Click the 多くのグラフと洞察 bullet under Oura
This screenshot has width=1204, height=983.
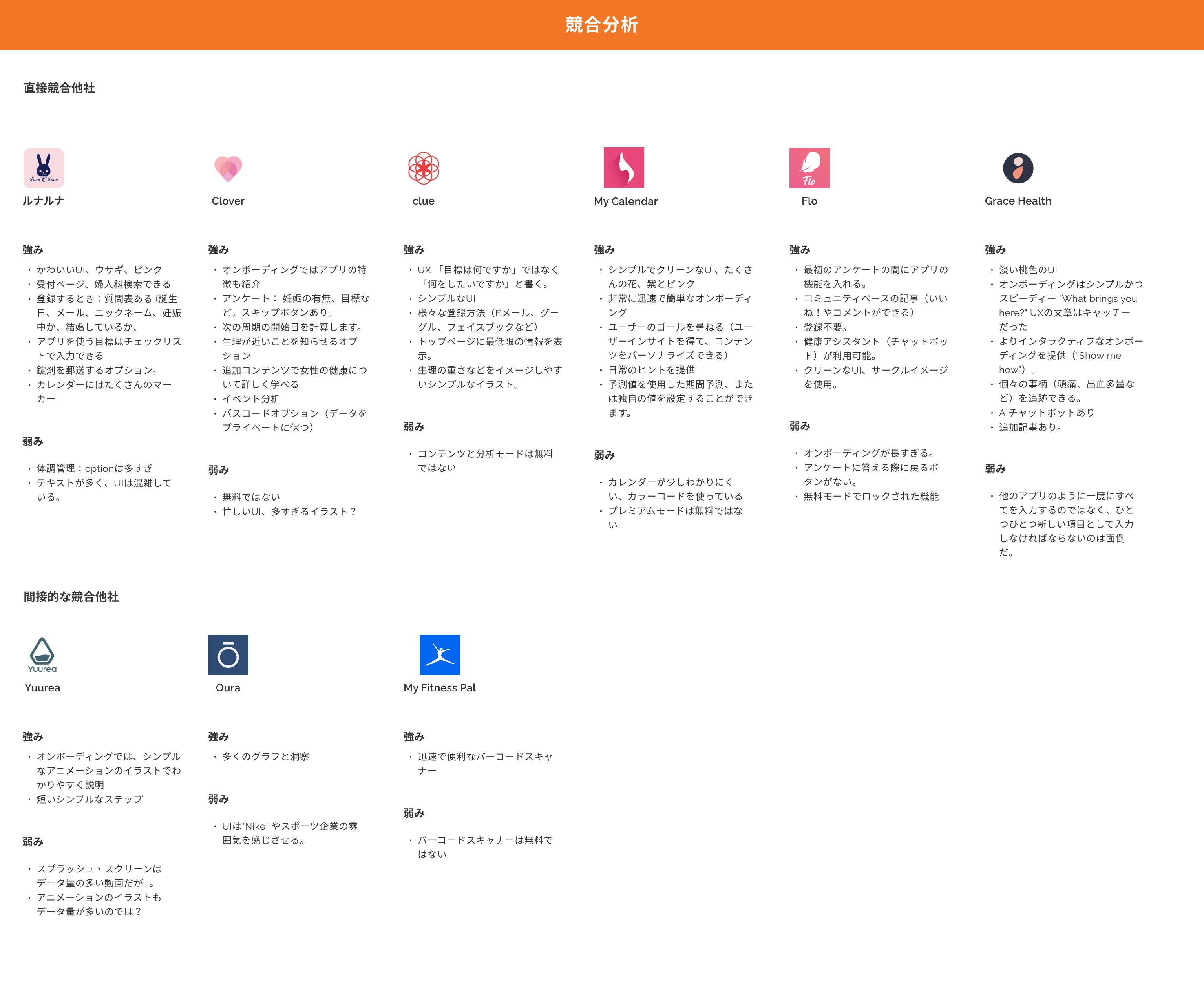(x=266, y=756)
